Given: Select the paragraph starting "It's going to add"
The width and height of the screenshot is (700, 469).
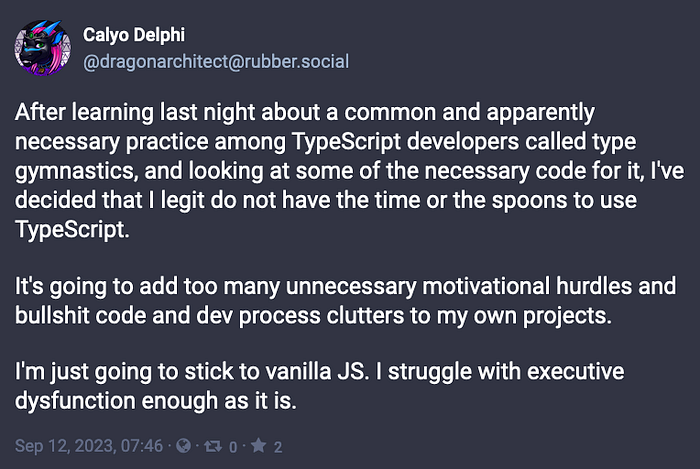Looking at the screenshot, I should [x=345, y=301].
